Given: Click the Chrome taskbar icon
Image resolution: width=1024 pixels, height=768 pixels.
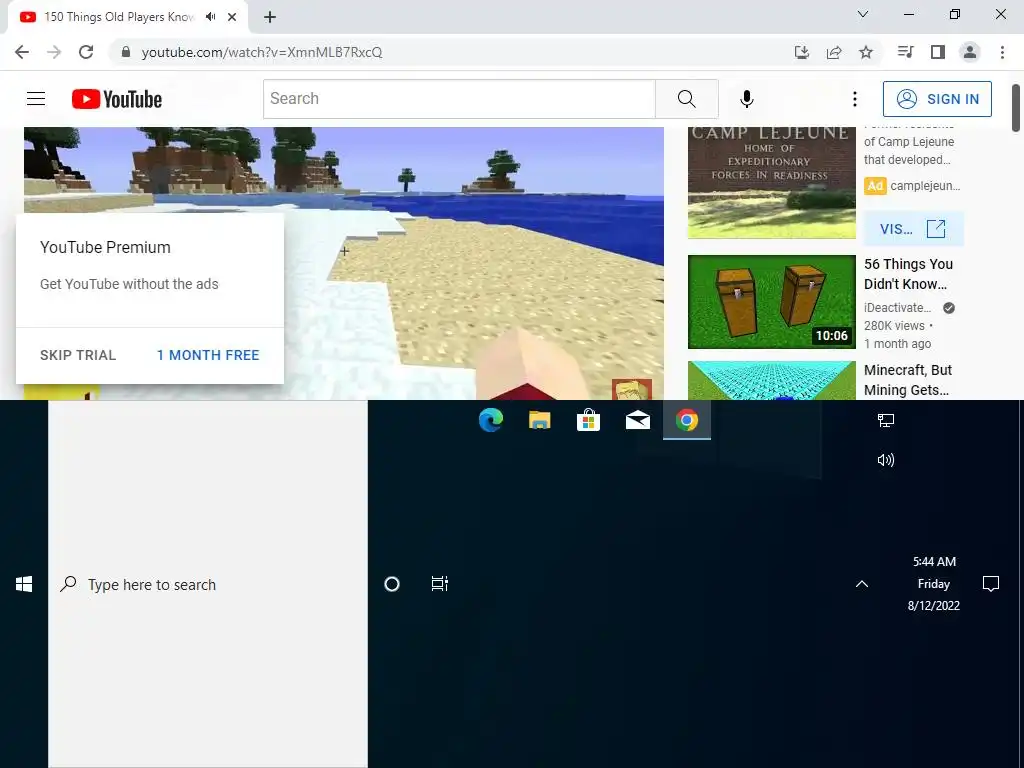Looking at the screenshot, I should click(686, 420).
